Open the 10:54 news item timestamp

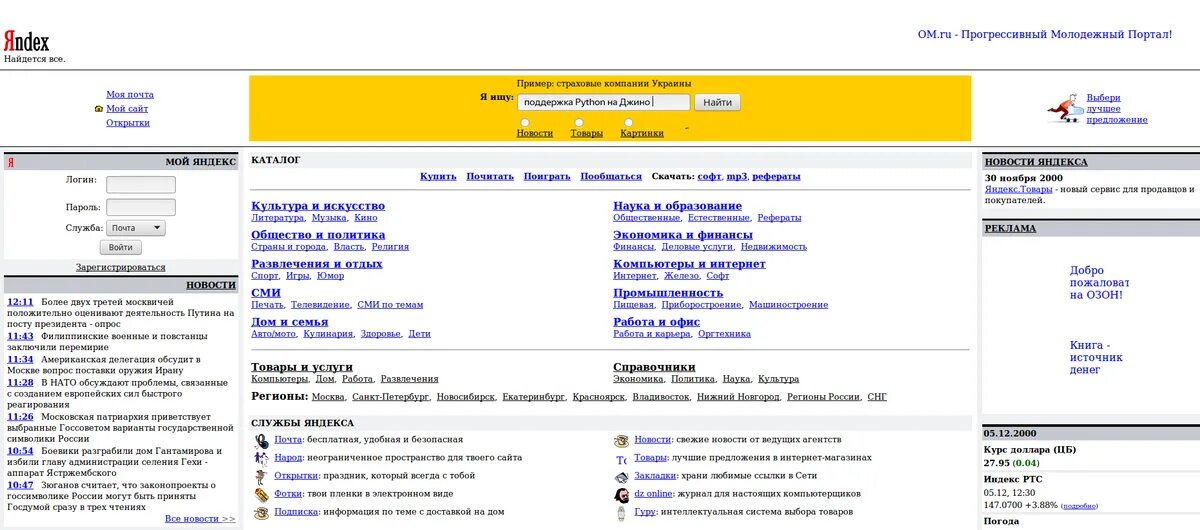click(20, 451)
